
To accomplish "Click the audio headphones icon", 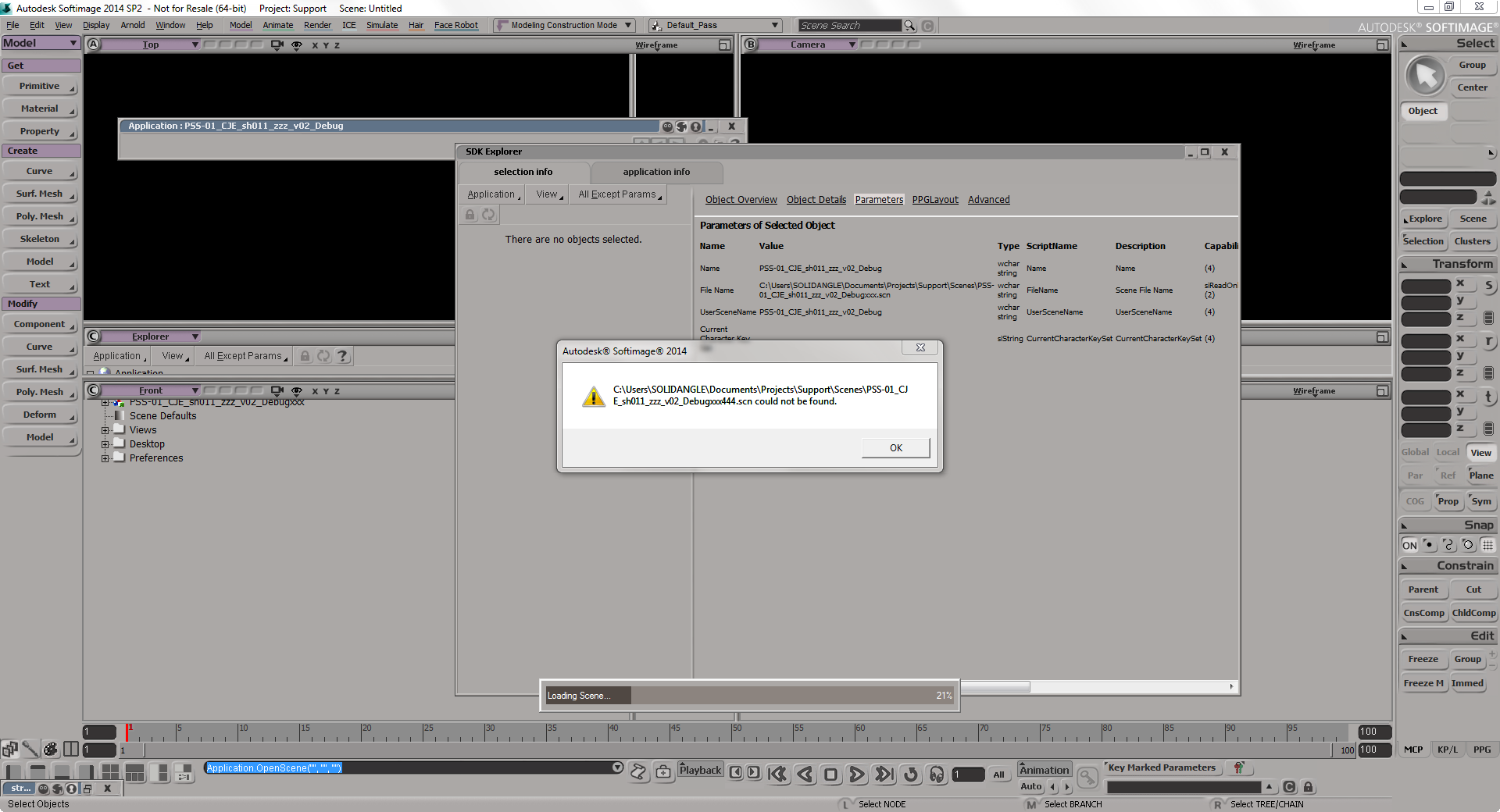I will 937,774.
